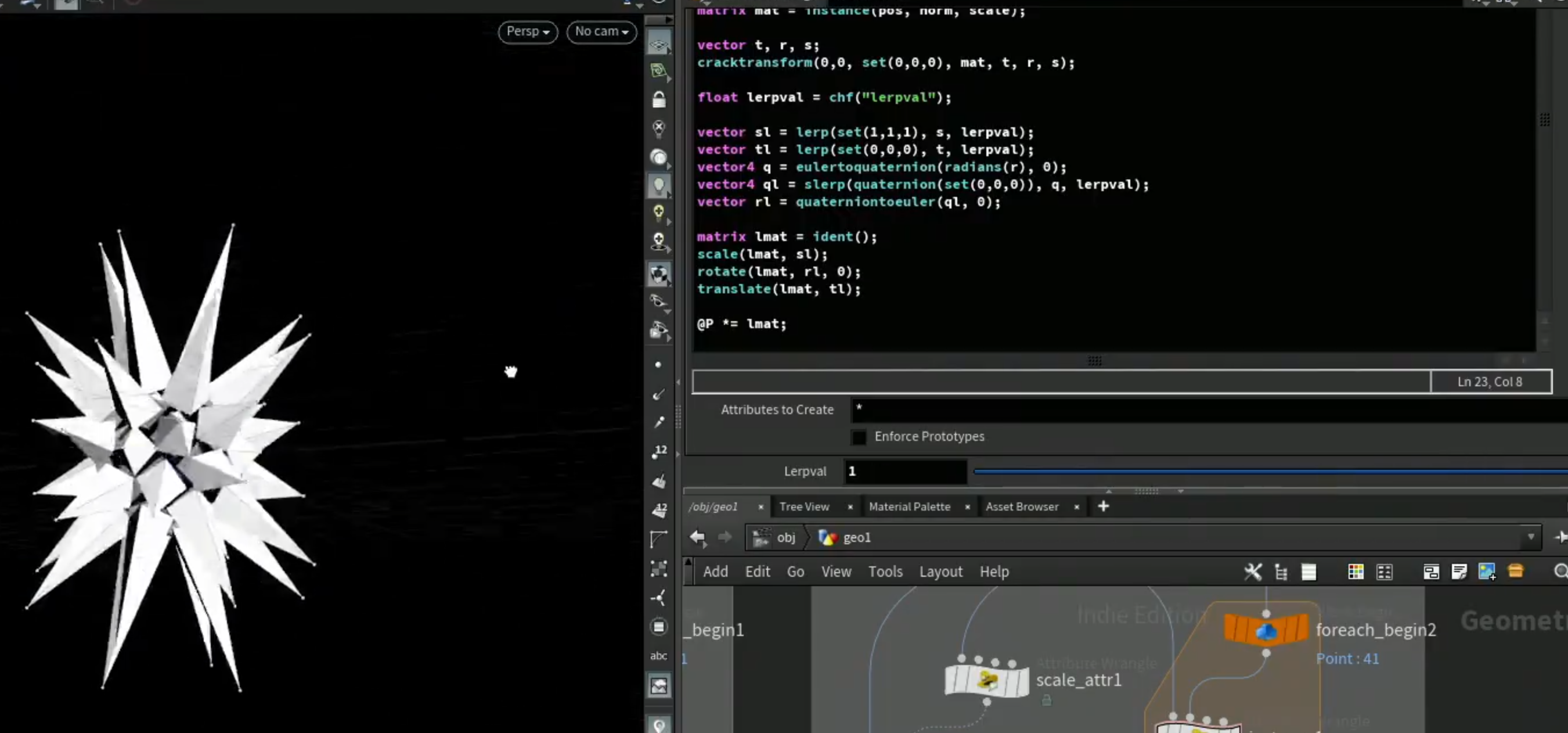Expand the network path dropdown arrow
Viewport: 1568px width, 733px height.
tap(1531, 537)
